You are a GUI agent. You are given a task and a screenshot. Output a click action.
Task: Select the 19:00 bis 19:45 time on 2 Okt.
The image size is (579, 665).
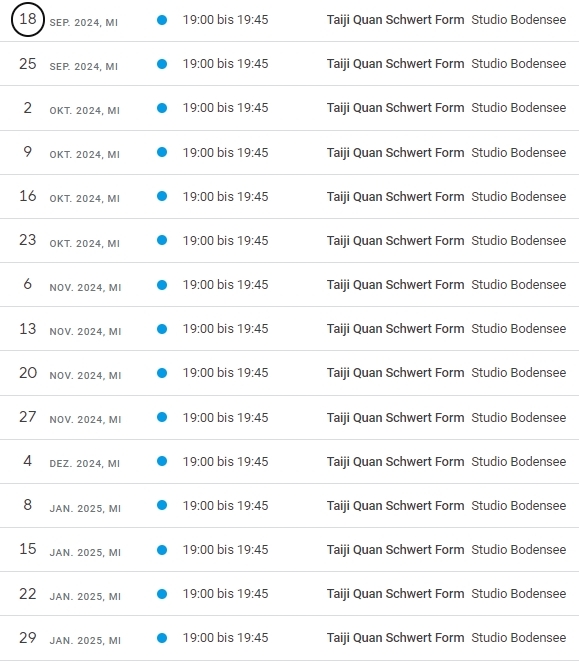(x=225, y=108)
